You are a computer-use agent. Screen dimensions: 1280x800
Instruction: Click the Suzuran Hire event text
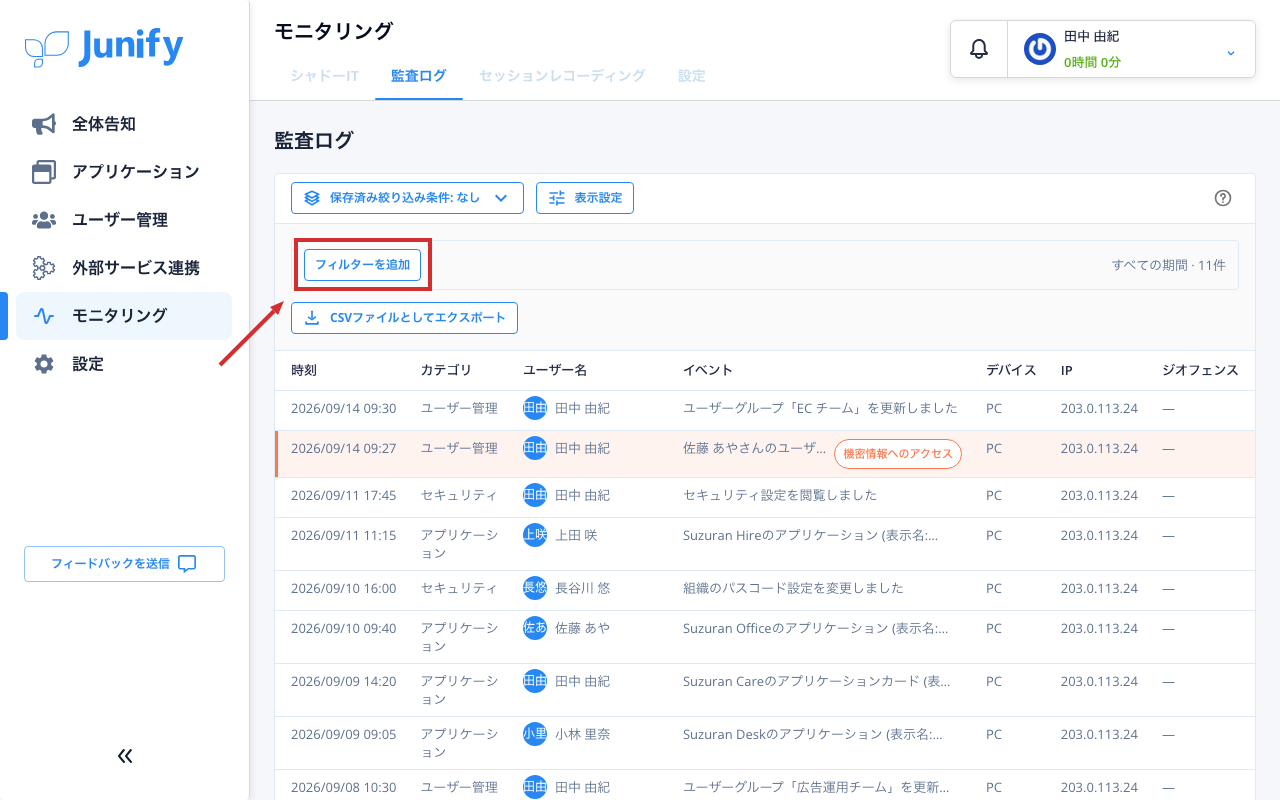811,535
